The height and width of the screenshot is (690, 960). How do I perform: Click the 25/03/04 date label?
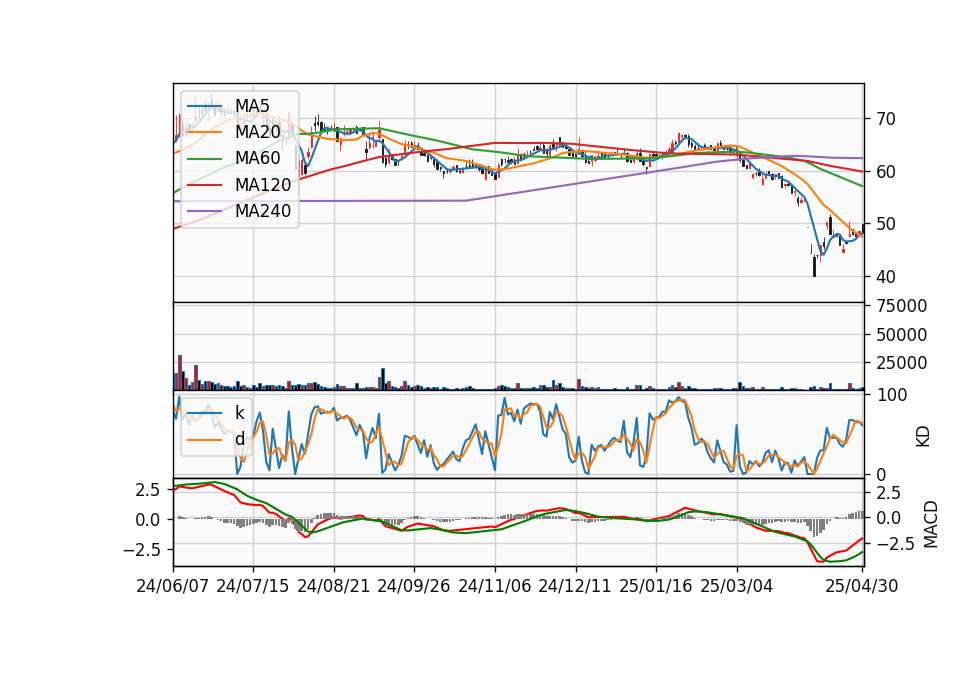point(737,586)
